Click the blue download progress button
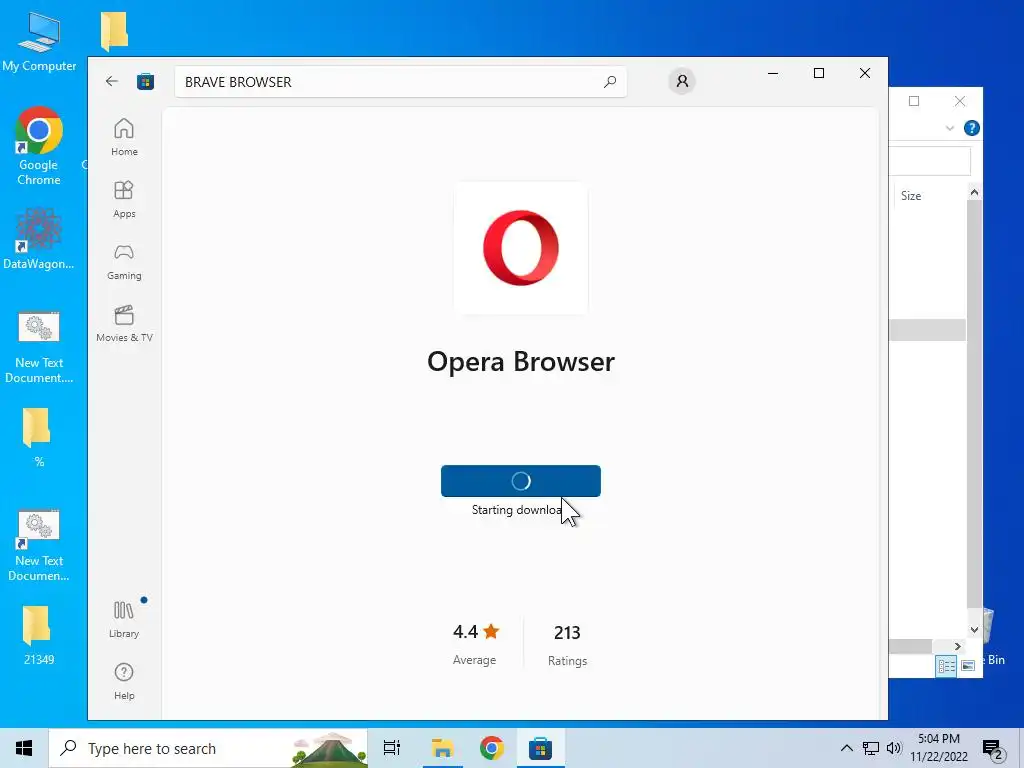This screenshot has width=1024, height=768. point(520,481)
